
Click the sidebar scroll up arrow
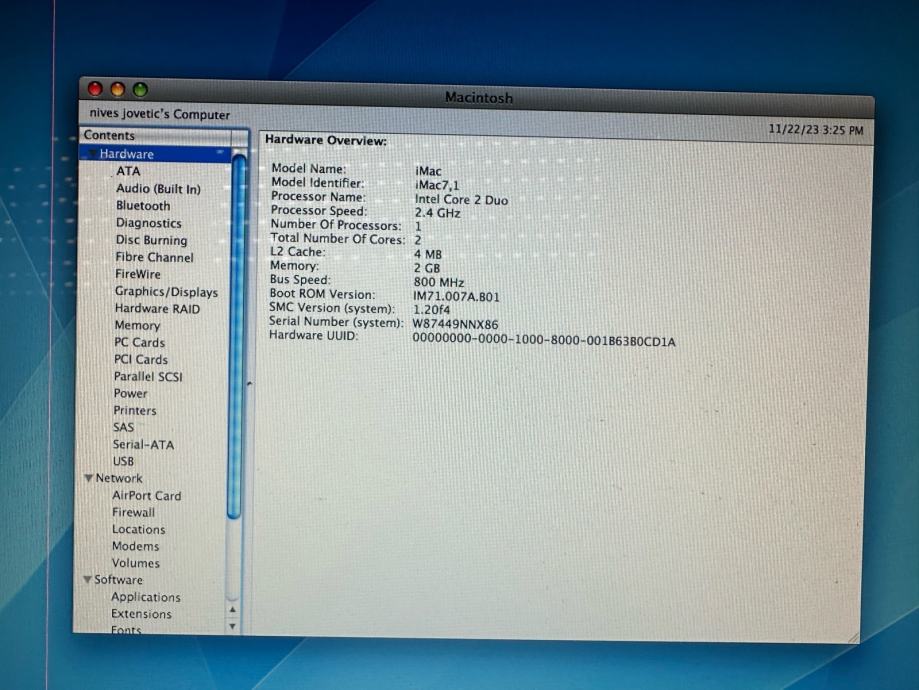tap(233, 610)
